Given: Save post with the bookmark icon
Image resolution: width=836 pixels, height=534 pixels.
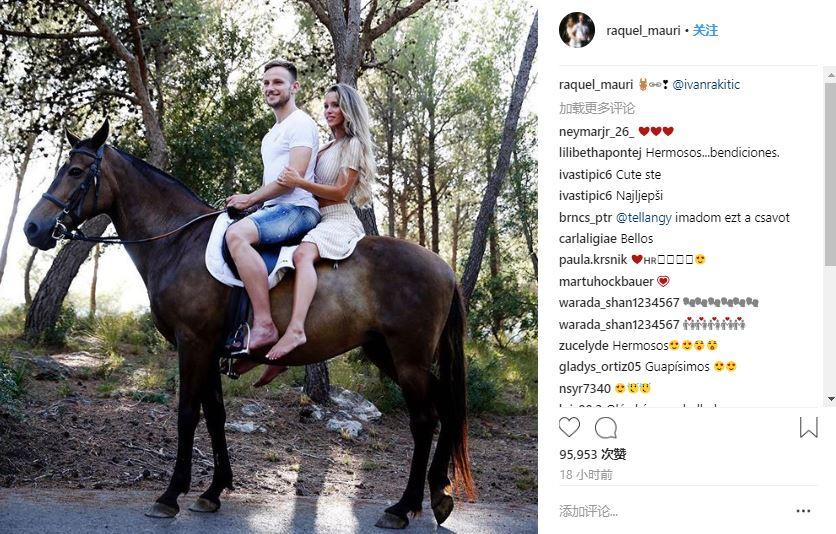Looking at the screenshot, I should point(808,427).
